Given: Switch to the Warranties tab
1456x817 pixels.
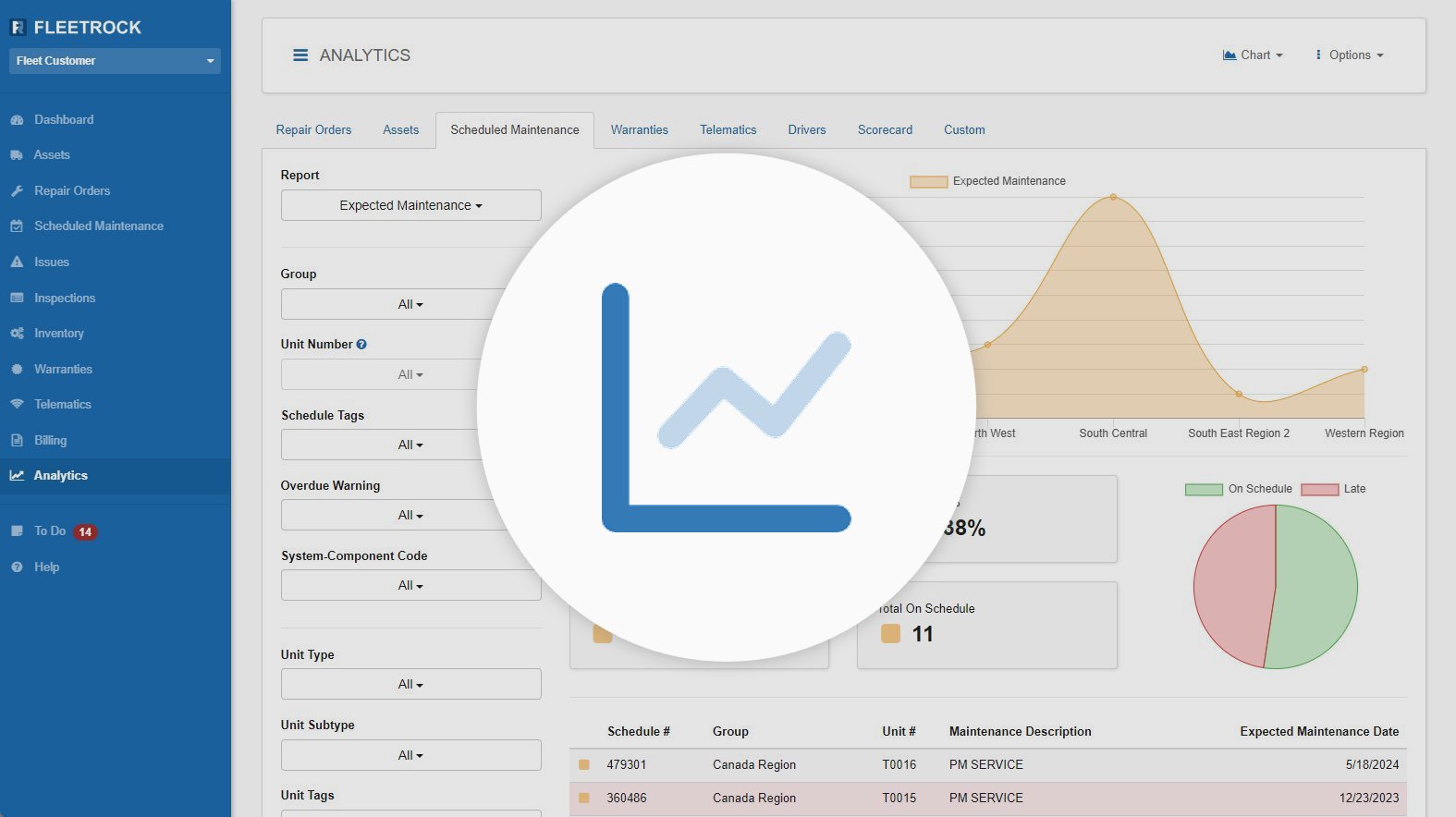Looking at the screenshot, I should coord(639,130).
